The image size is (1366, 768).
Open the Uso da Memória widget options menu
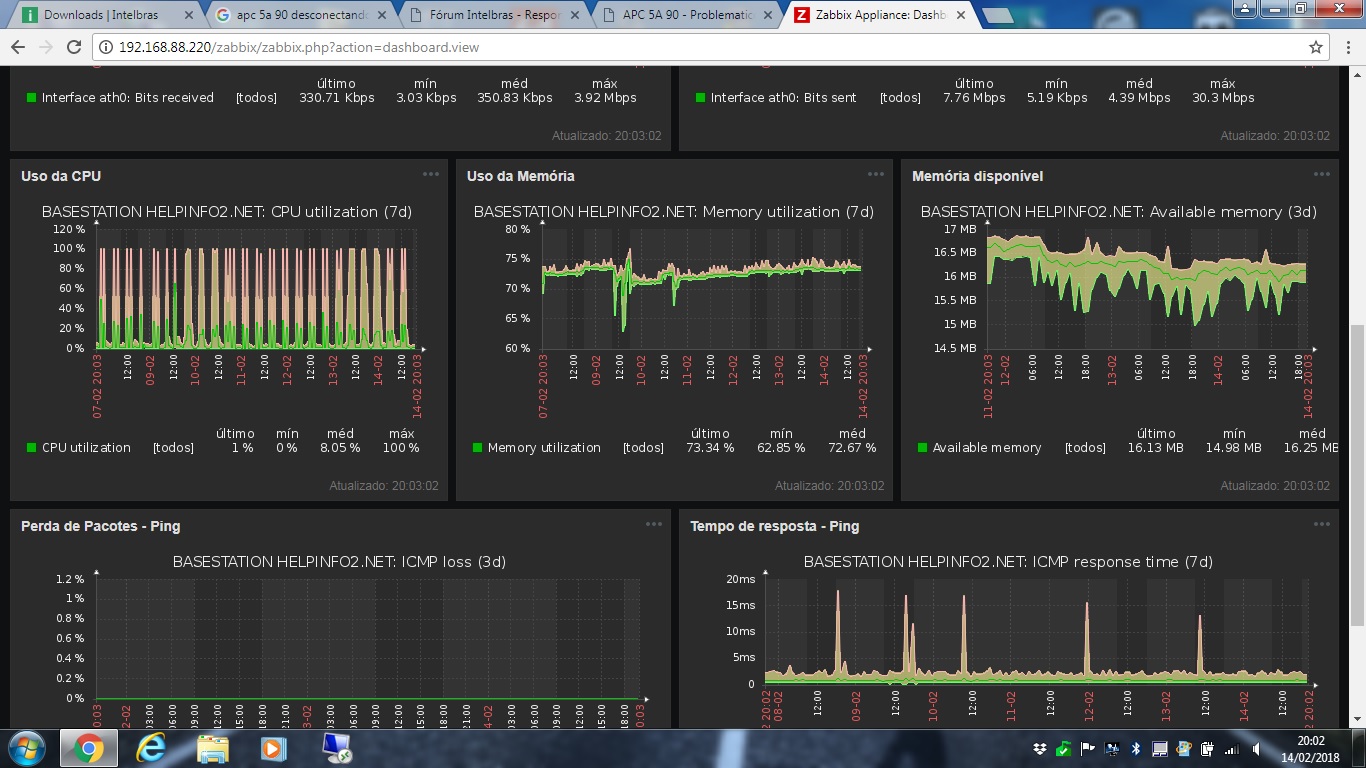(x=876, y=174)
